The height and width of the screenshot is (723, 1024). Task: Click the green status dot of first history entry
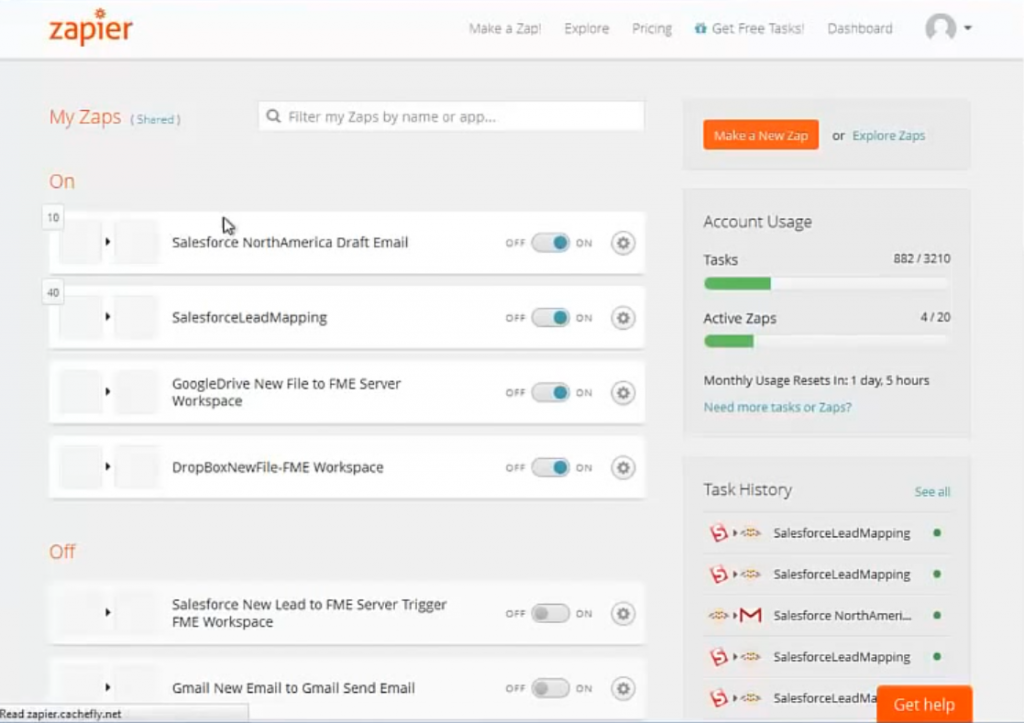click(x=937, y=533)
